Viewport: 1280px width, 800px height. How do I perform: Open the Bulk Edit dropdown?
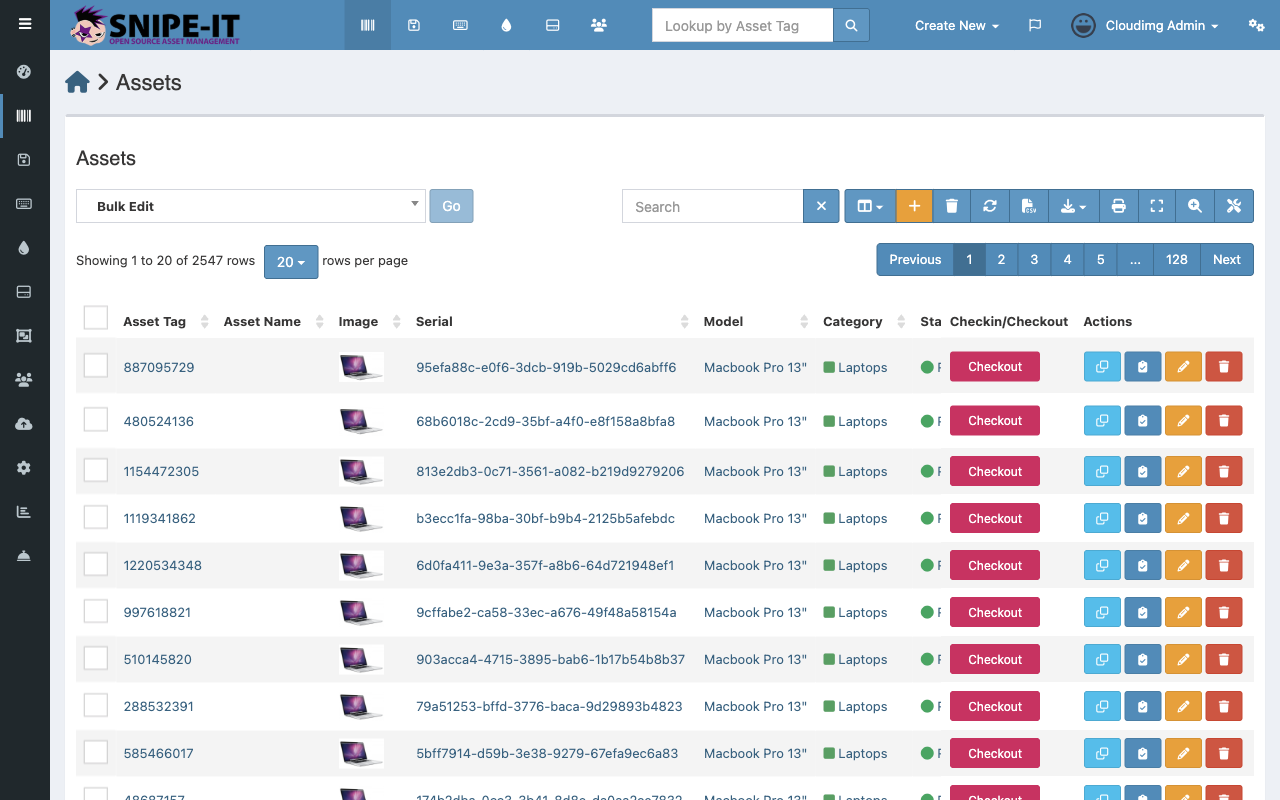(x=251, y=206)
